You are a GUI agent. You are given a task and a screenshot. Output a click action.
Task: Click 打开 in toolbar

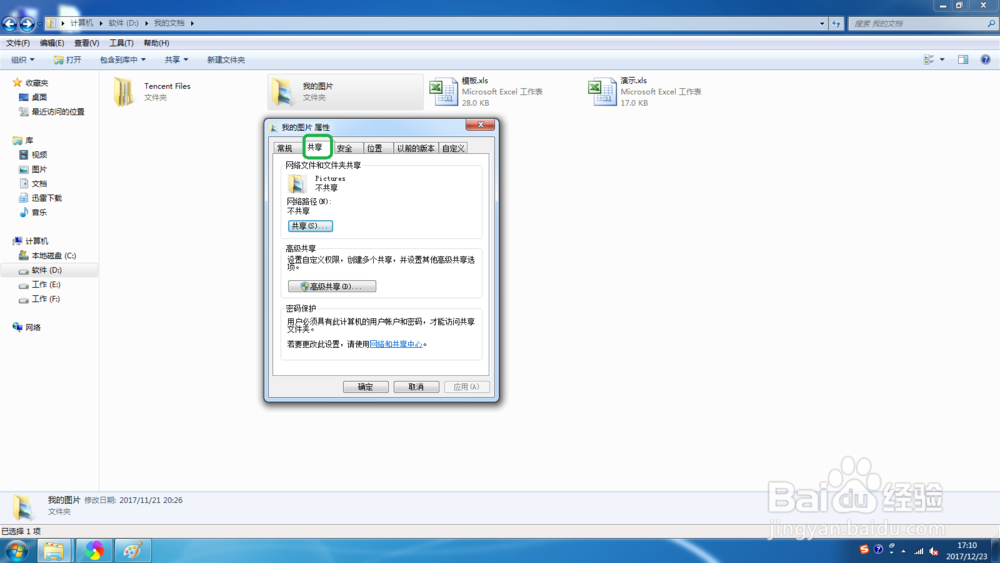coord(68,60)
